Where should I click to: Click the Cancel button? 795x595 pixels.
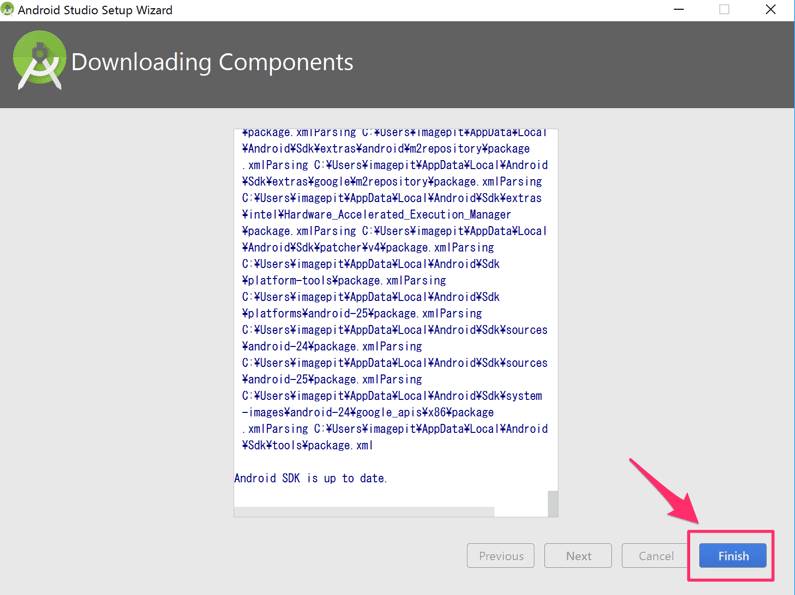[x=656, y=555]
